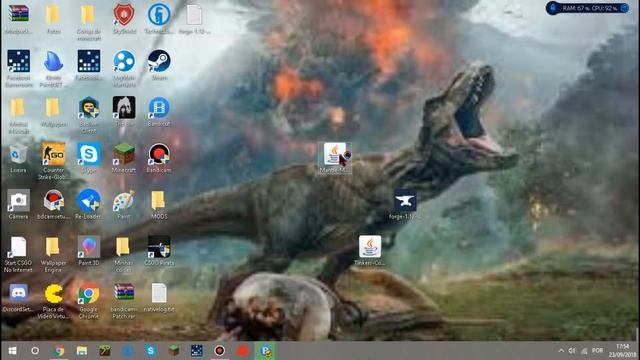This screenshot has height=360, width=640.
Task: Open the bdcamsetup installer icon
Action: coord(53,201)
